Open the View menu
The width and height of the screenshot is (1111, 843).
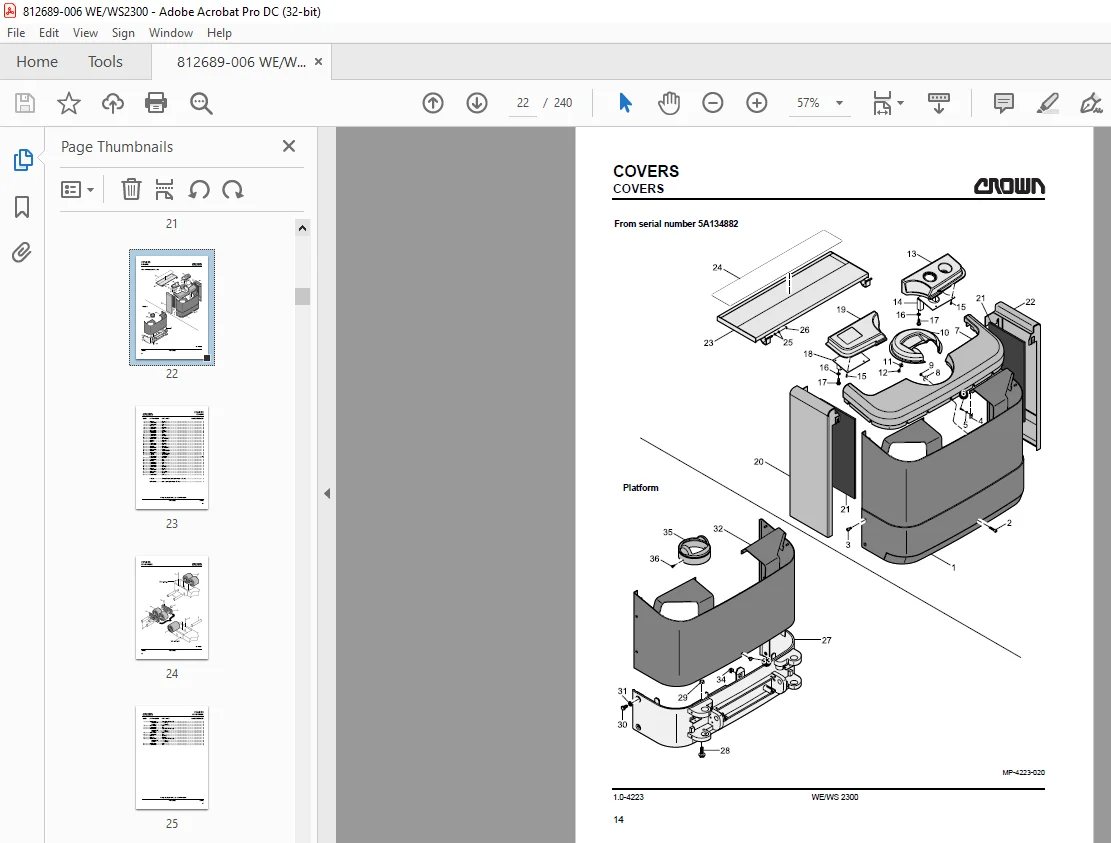85,33
